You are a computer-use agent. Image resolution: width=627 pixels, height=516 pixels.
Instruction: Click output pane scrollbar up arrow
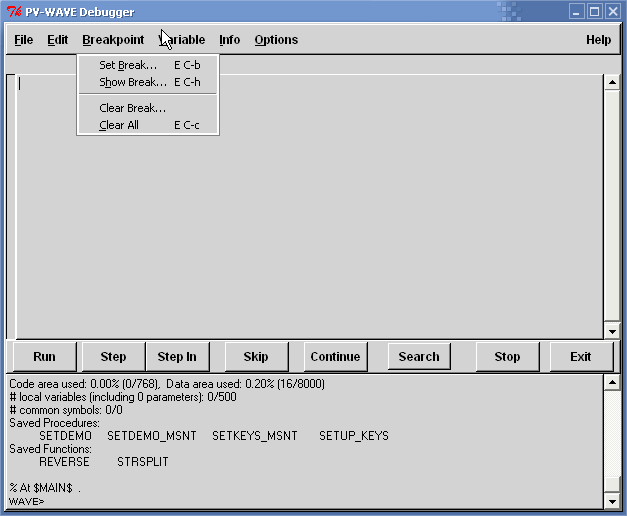click(612, 383)
